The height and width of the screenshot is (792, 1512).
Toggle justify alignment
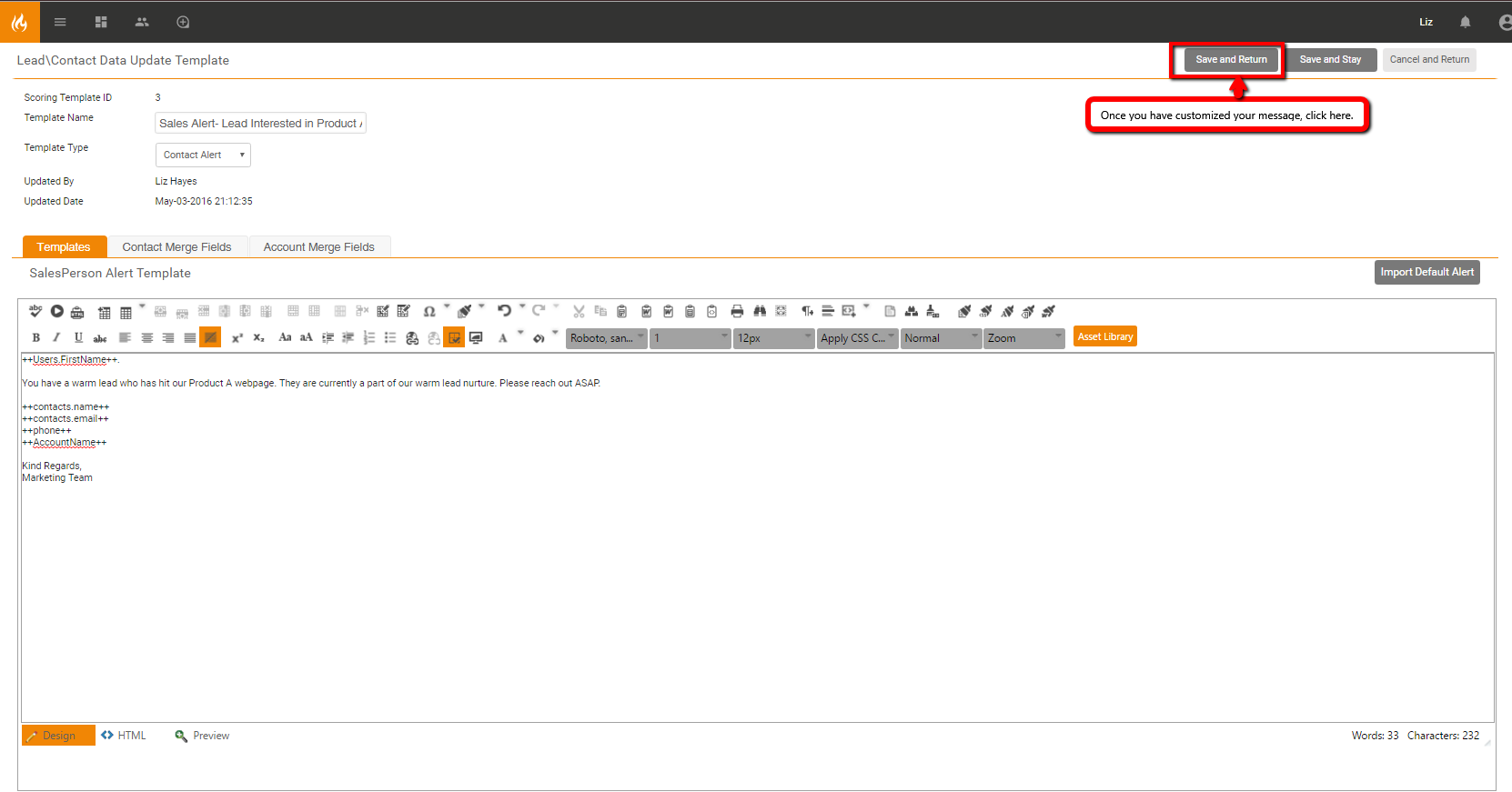point(189,337)
